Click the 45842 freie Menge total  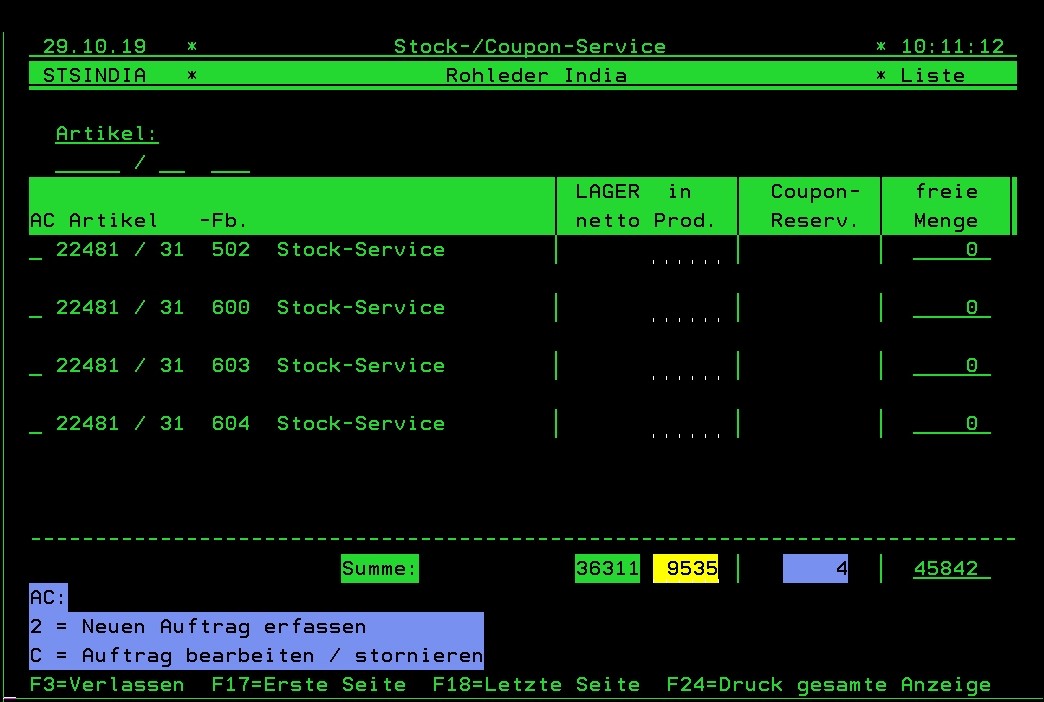(951, 568)
